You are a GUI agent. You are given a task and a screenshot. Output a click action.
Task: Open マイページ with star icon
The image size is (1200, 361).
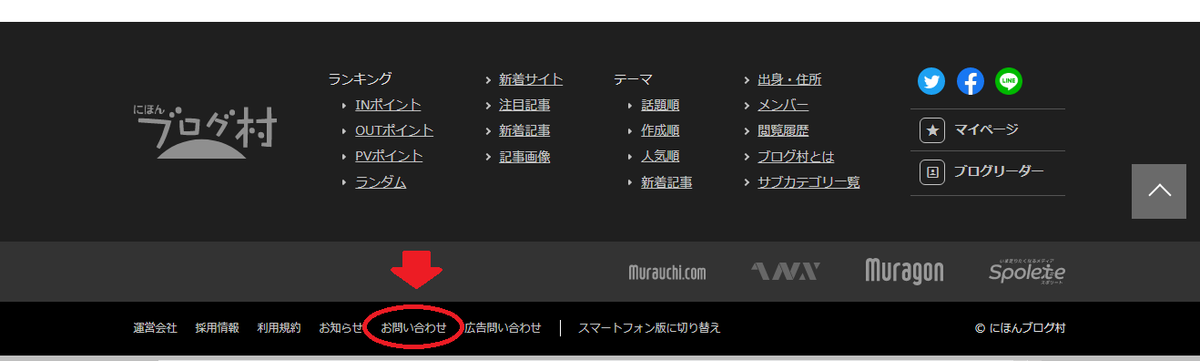(987, 130)
